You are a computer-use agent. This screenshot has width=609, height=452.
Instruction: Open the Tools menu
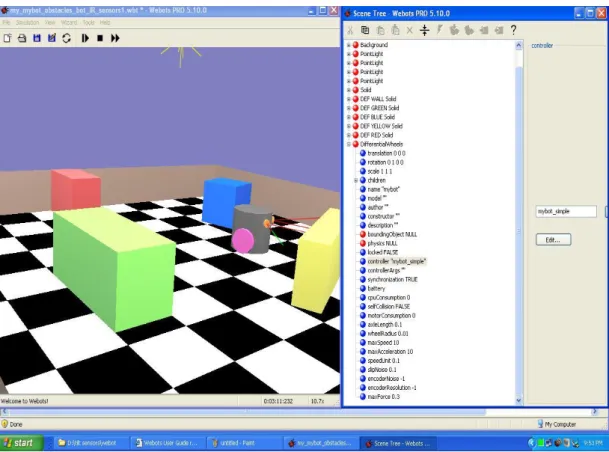[89, 23]
